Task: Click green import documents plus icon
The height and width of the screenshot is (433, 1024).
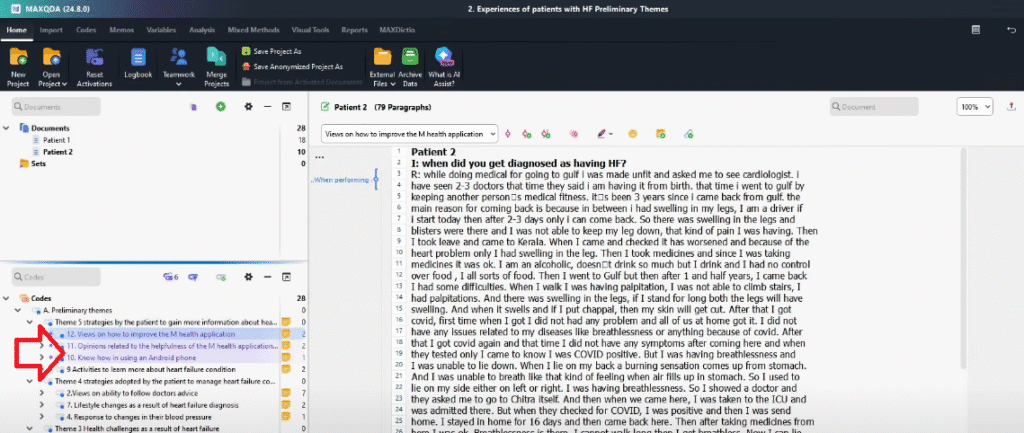Action: coord(221,106)
